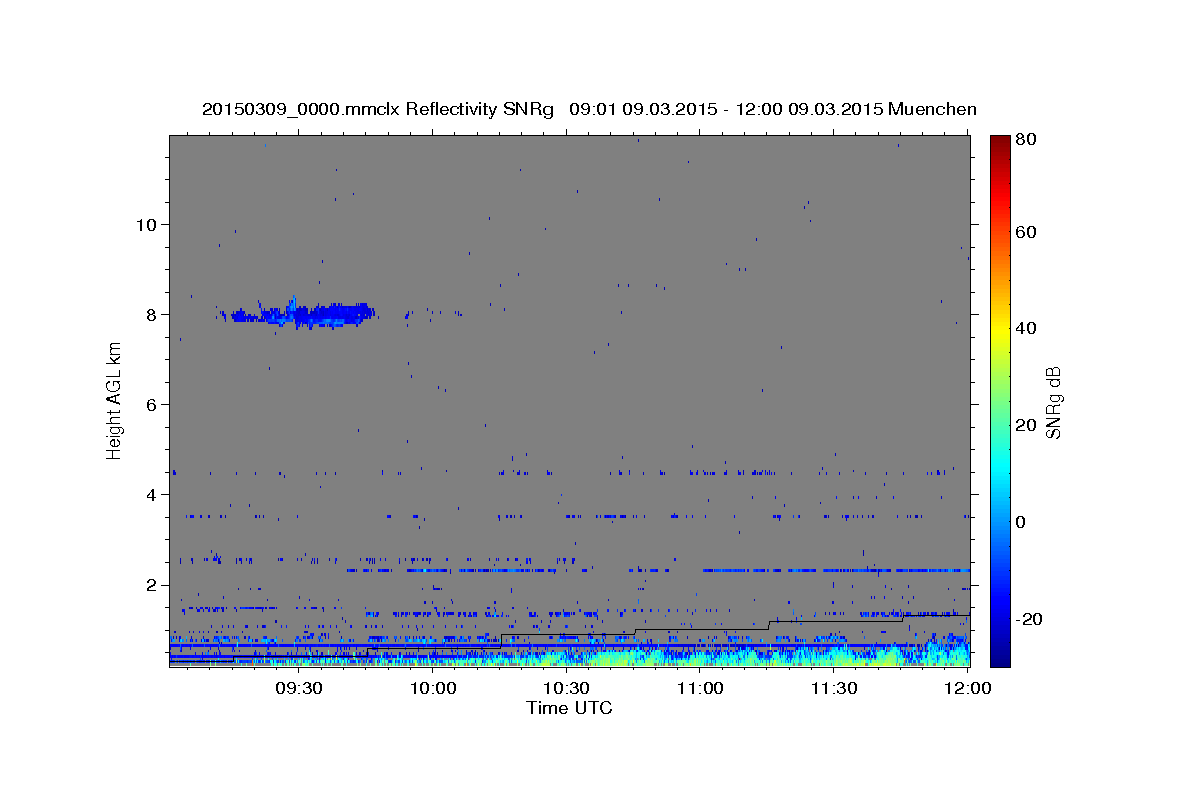
Task: Click the colorbar value -20
Action: (x=1030, y=618)
